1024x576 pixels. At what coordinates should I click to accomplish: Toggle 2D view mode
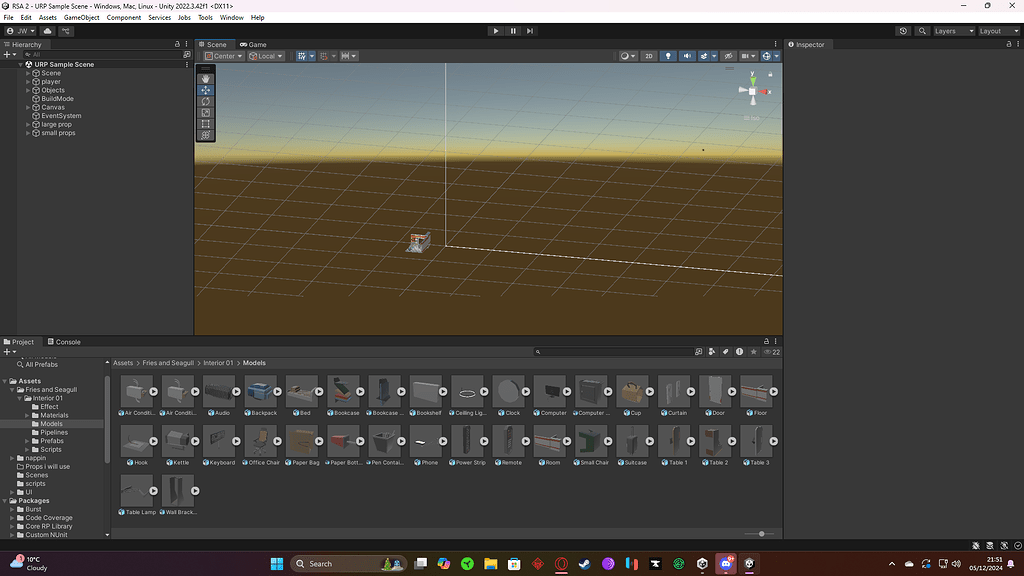(x=649, y=55)
